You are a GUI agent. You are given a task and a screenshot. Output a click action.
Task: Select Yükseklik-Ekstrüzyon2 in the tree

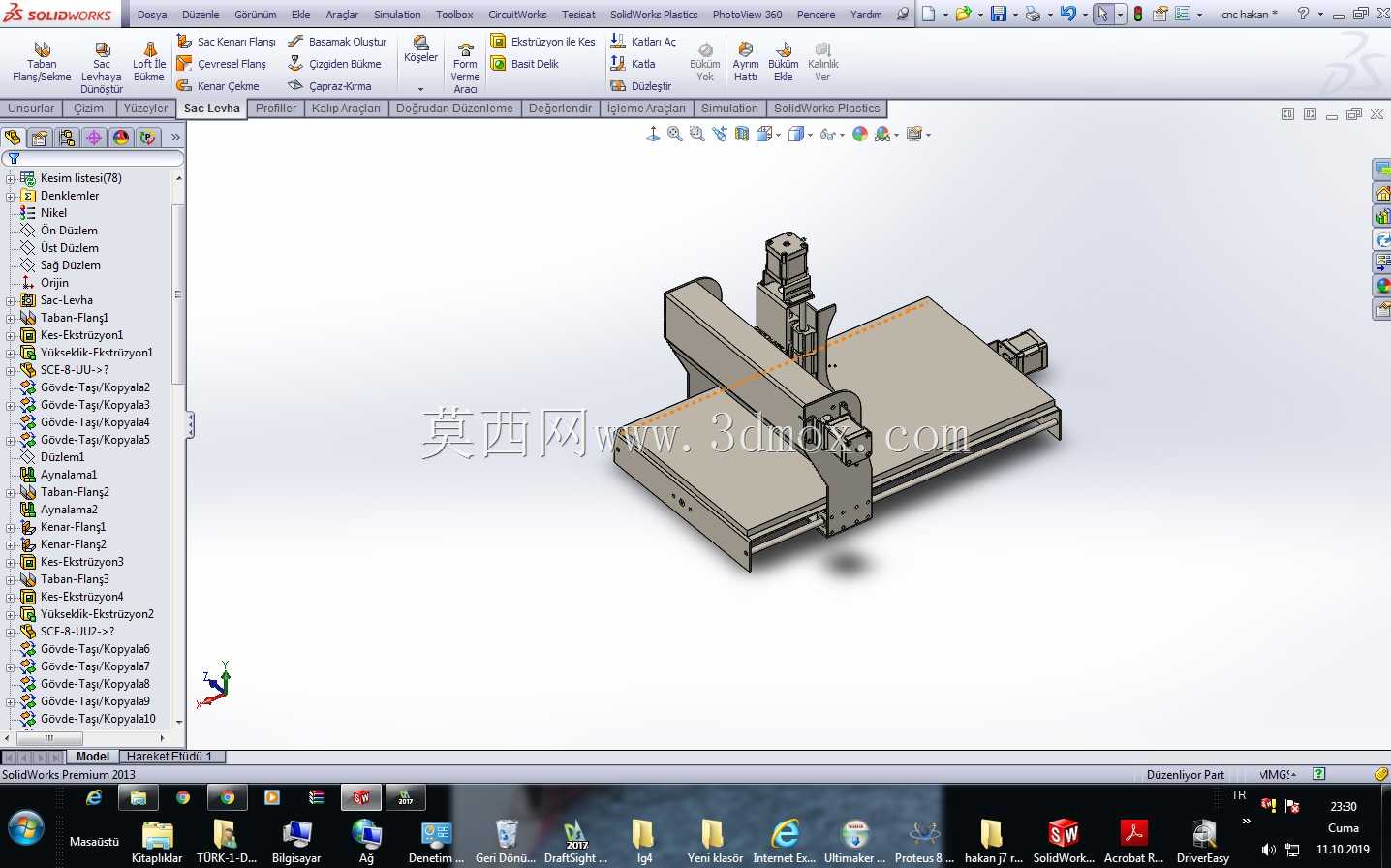pos(97,614)
